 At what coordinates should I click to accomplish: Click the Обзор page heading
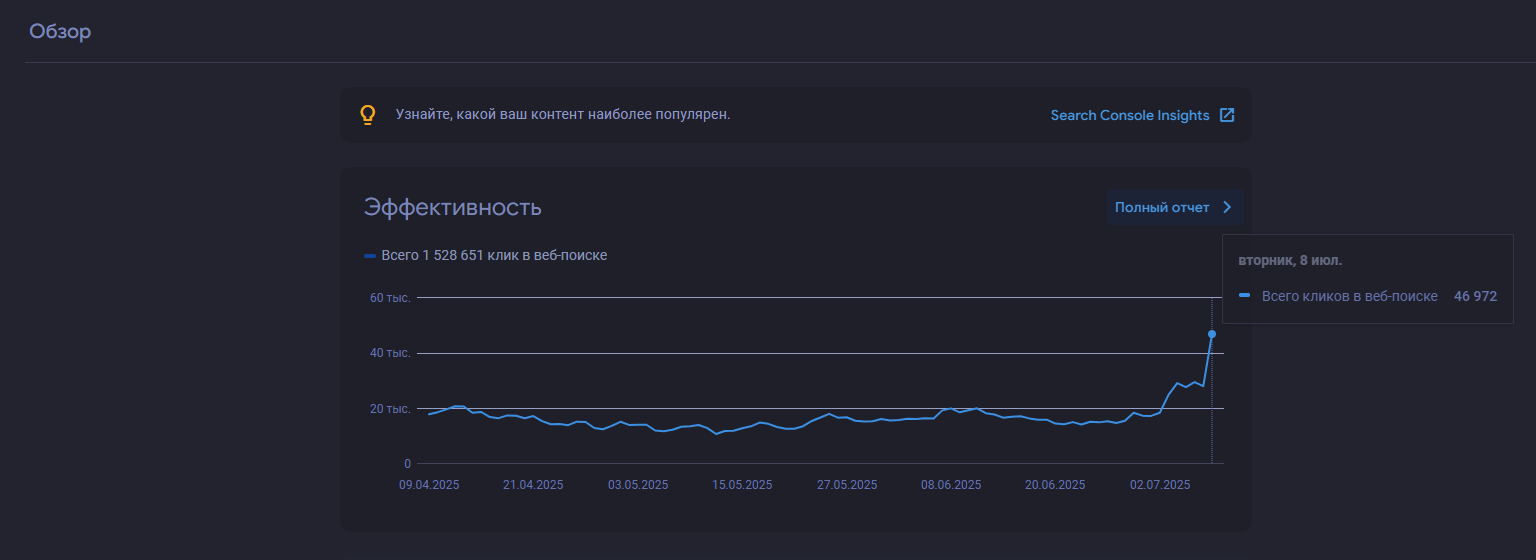click(60, 32)
